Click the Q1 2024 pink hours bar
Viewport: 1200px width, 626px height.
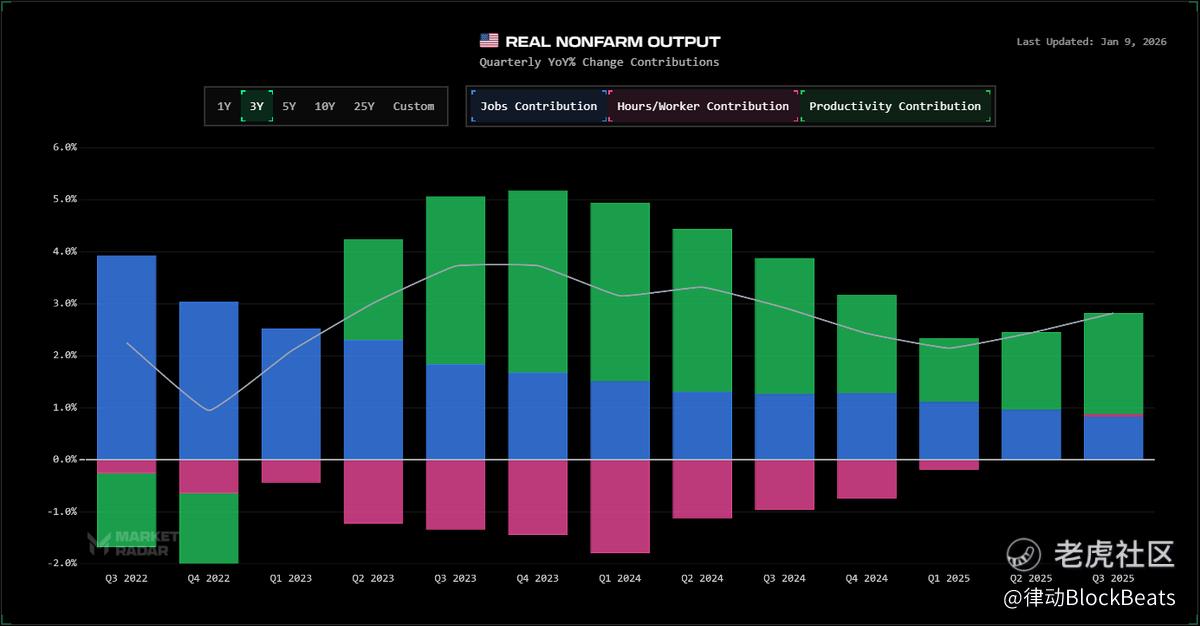click(x=620, y=506)
